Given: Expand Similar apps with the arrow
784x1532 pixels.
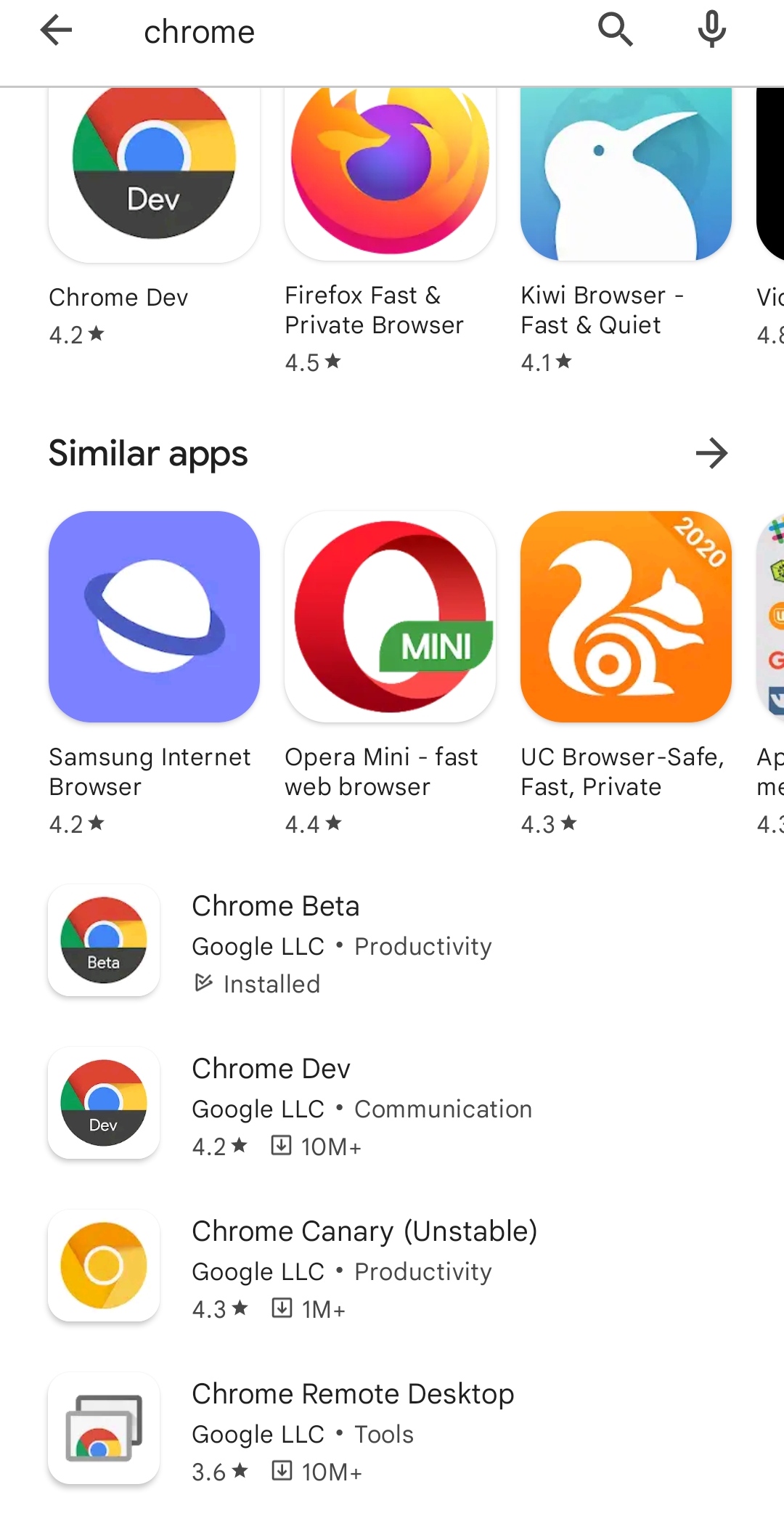Looking at the screenshot, I should (x=711, y=453).
